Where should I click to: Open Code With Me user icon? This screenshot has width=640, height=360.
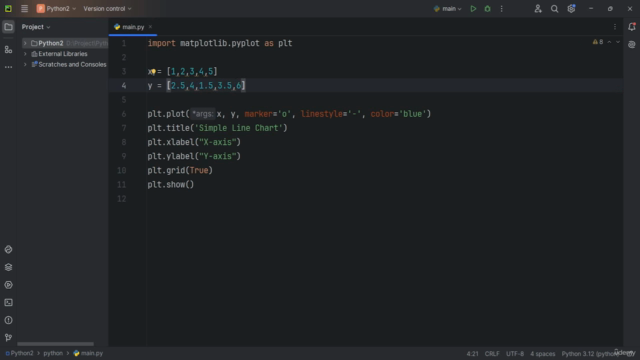(x=538, y=9)
